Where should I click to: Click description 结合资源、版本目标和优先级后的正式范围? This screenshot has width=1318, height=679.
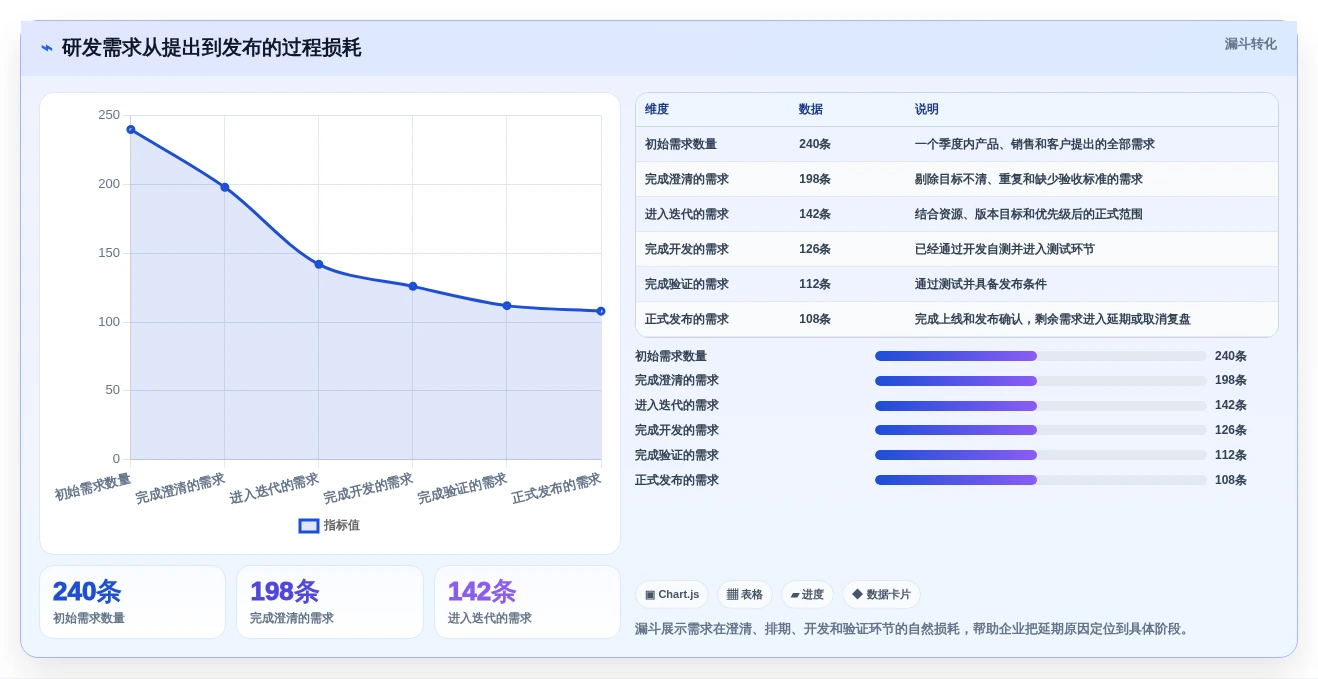pyautogui.click(x=1029, y=214)
